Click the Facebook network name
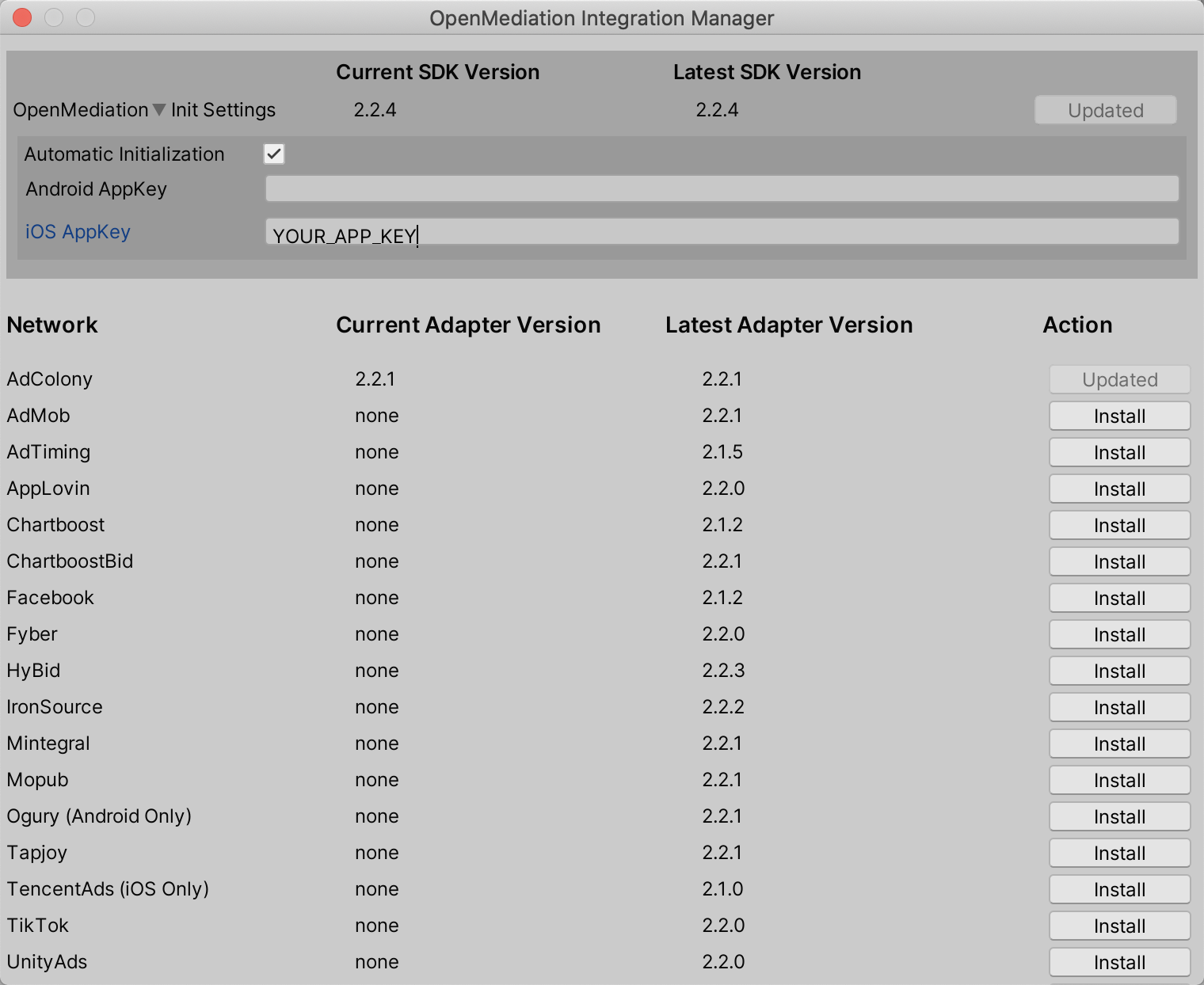This screenshot has width=1204, height=985. click(51, 598)
